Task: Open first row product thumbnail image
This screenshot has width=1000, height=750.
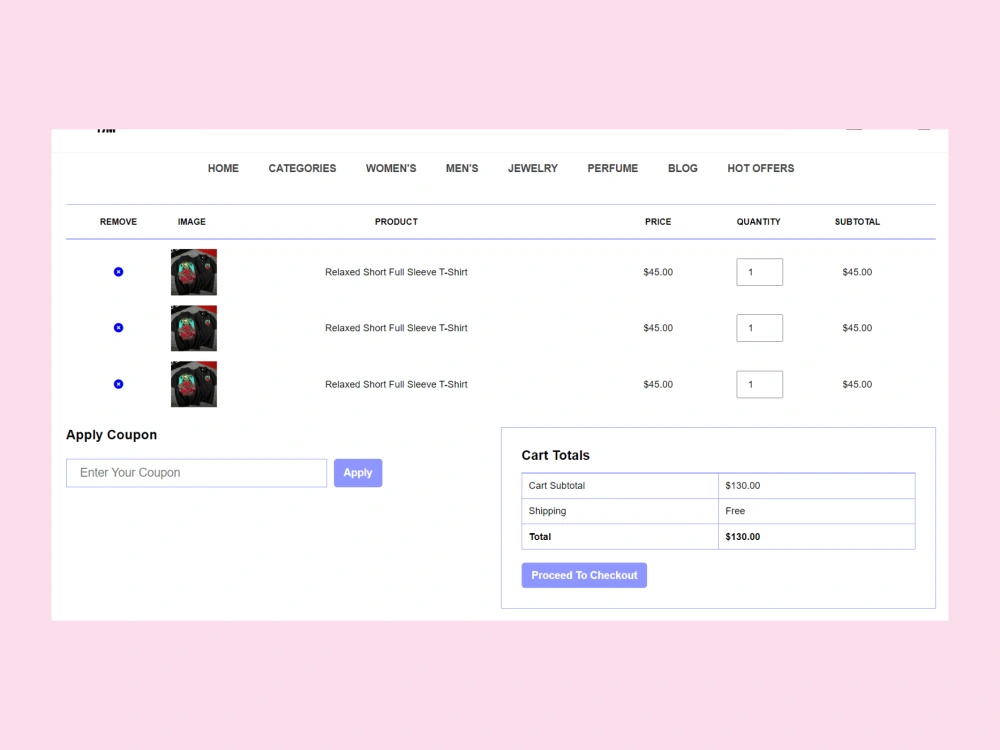Action: pyautogui.click(x=194, y=272)
